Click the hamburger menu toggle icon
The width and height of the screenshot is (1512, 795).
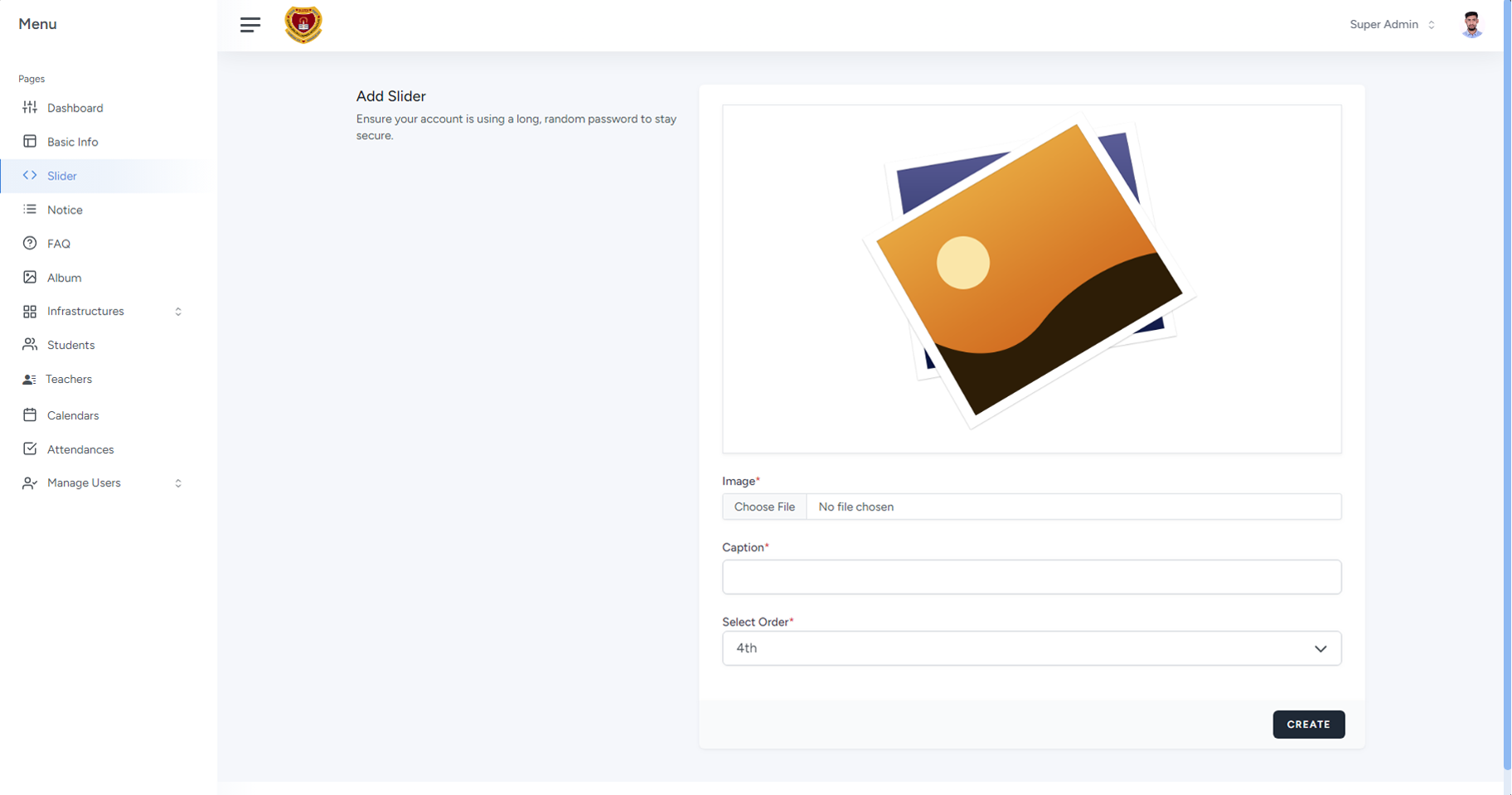250,25
